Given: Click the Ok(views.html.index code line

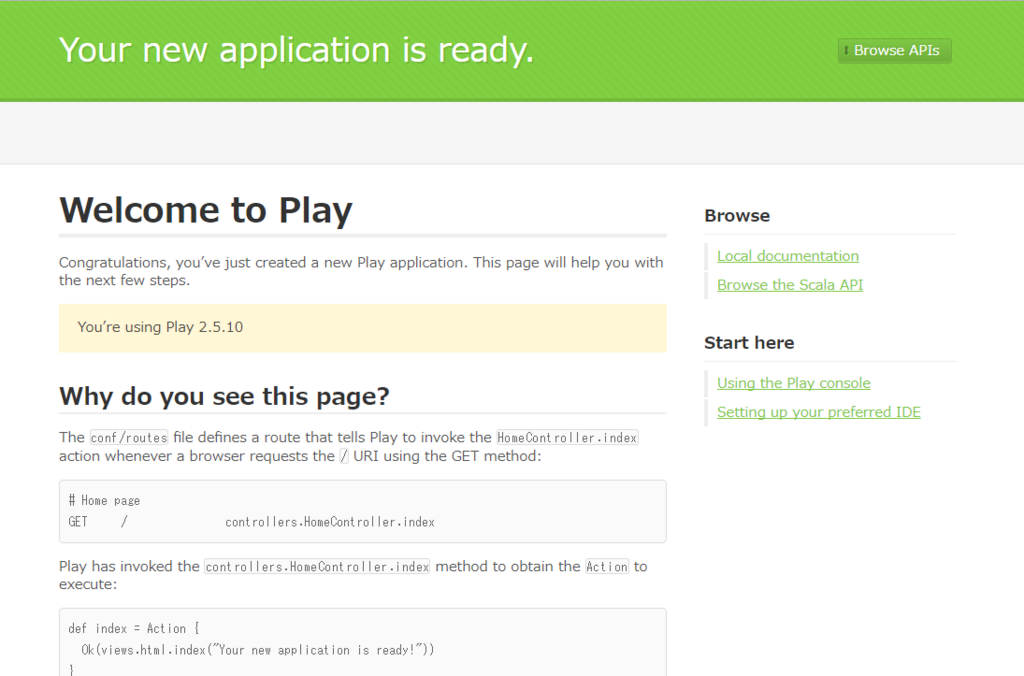Looking at the screenshot, I should coord(257,650).
